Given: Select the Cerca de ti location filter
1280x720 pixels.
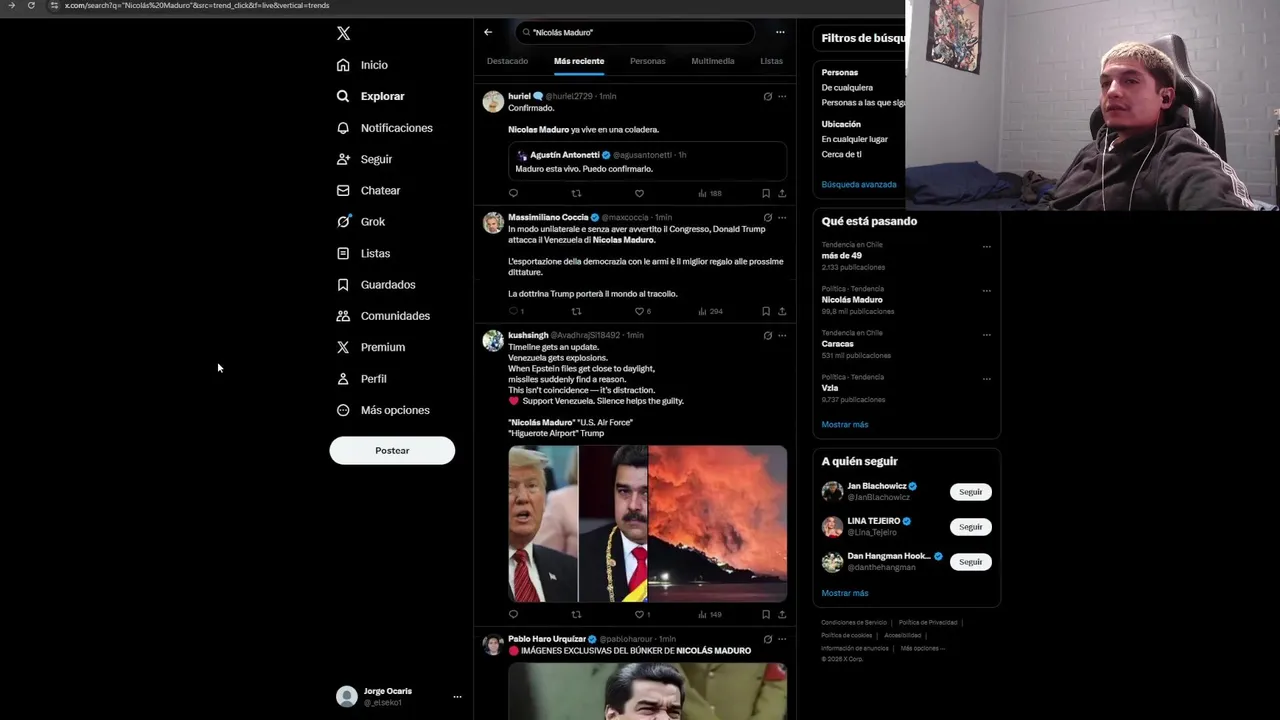Looking at the screenshot, I should point(841,154).
